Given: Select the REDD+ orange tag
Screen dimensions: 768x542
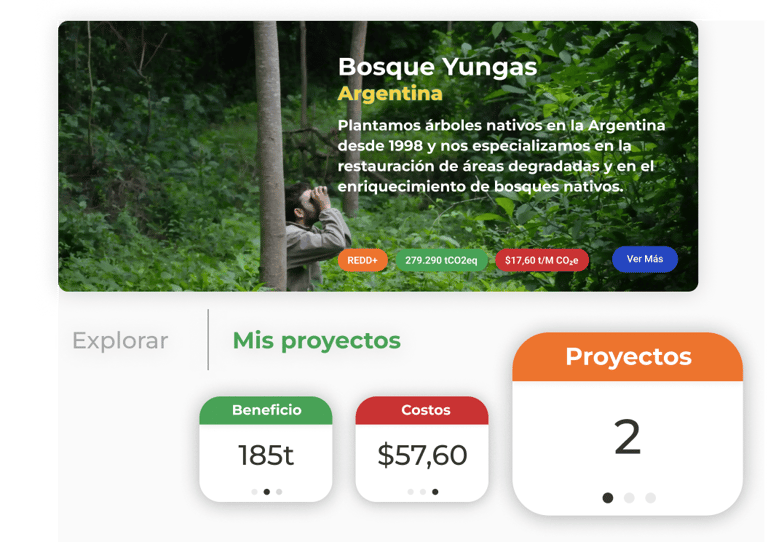Looking at the screenshot, I should (362, 260).
